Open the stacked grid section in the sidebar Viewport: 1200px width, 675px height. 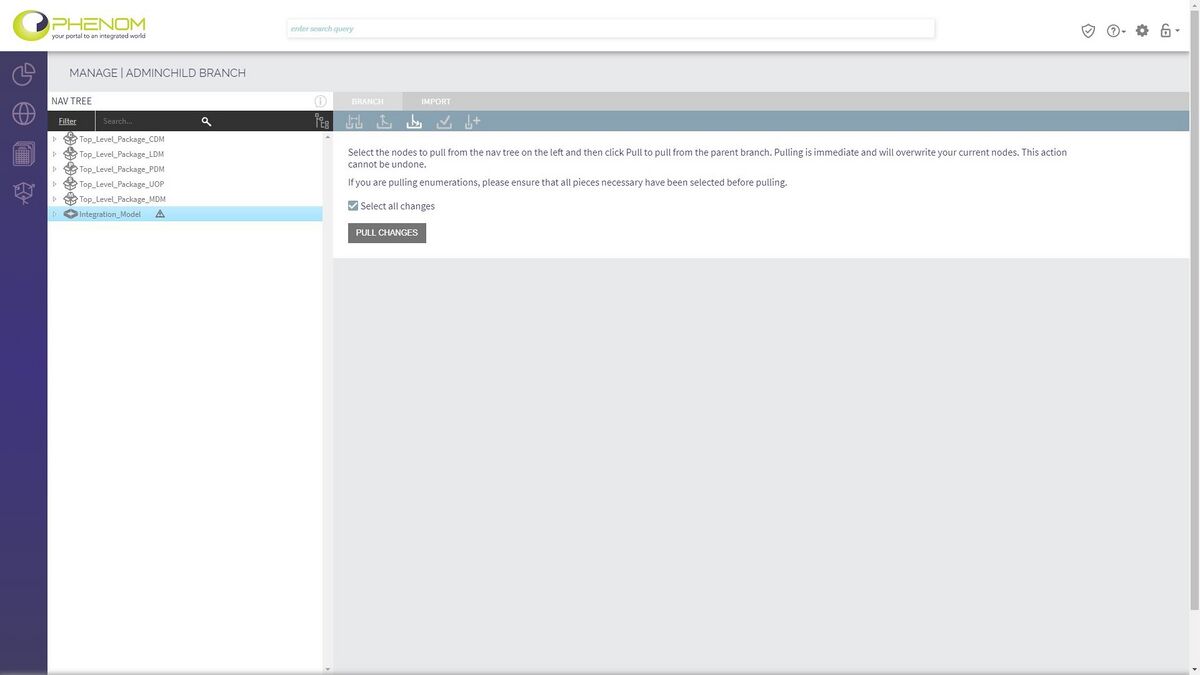pos(23,154)
